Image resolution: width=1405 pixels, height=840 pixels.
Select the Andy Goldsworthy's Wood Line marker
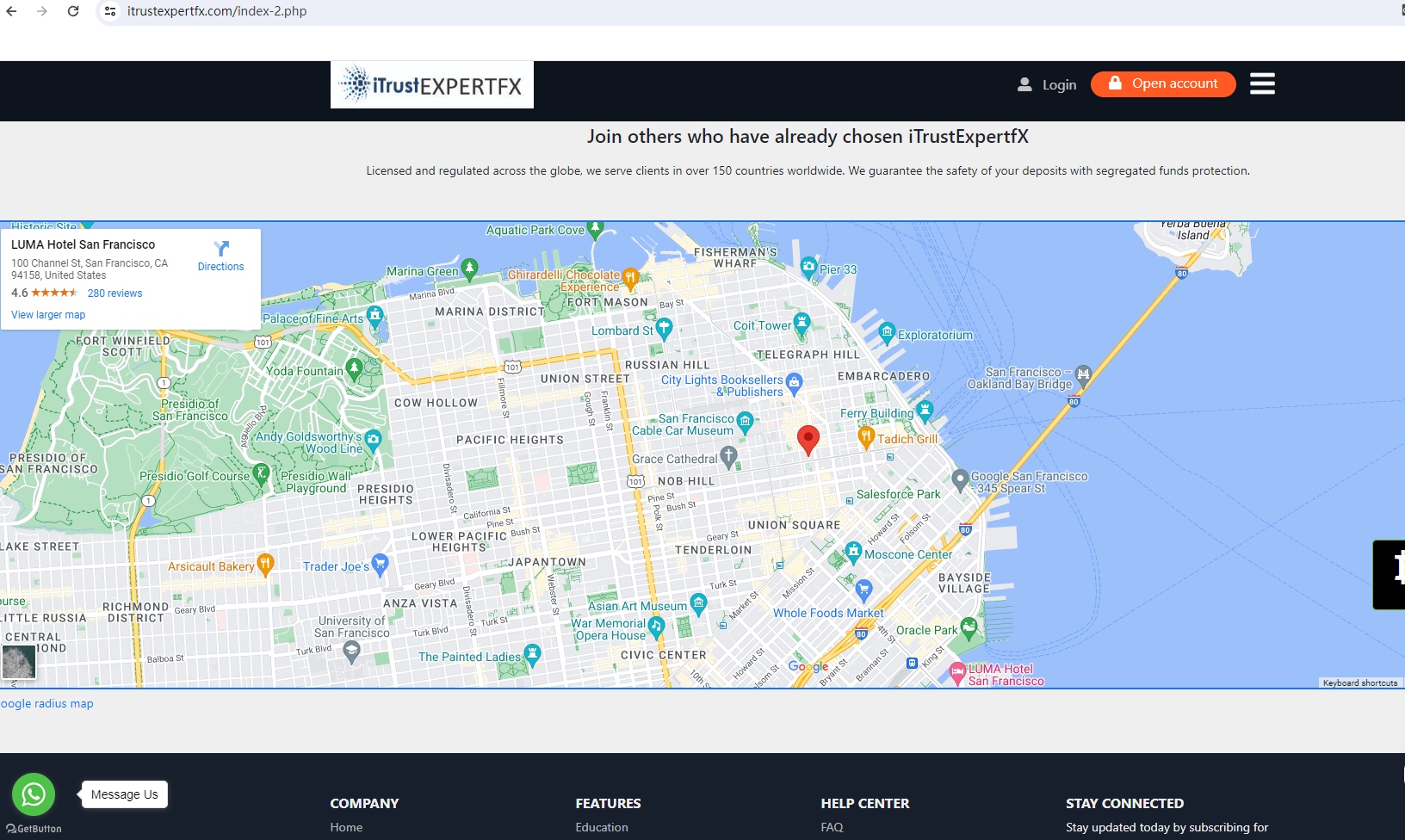click(373, 440)
